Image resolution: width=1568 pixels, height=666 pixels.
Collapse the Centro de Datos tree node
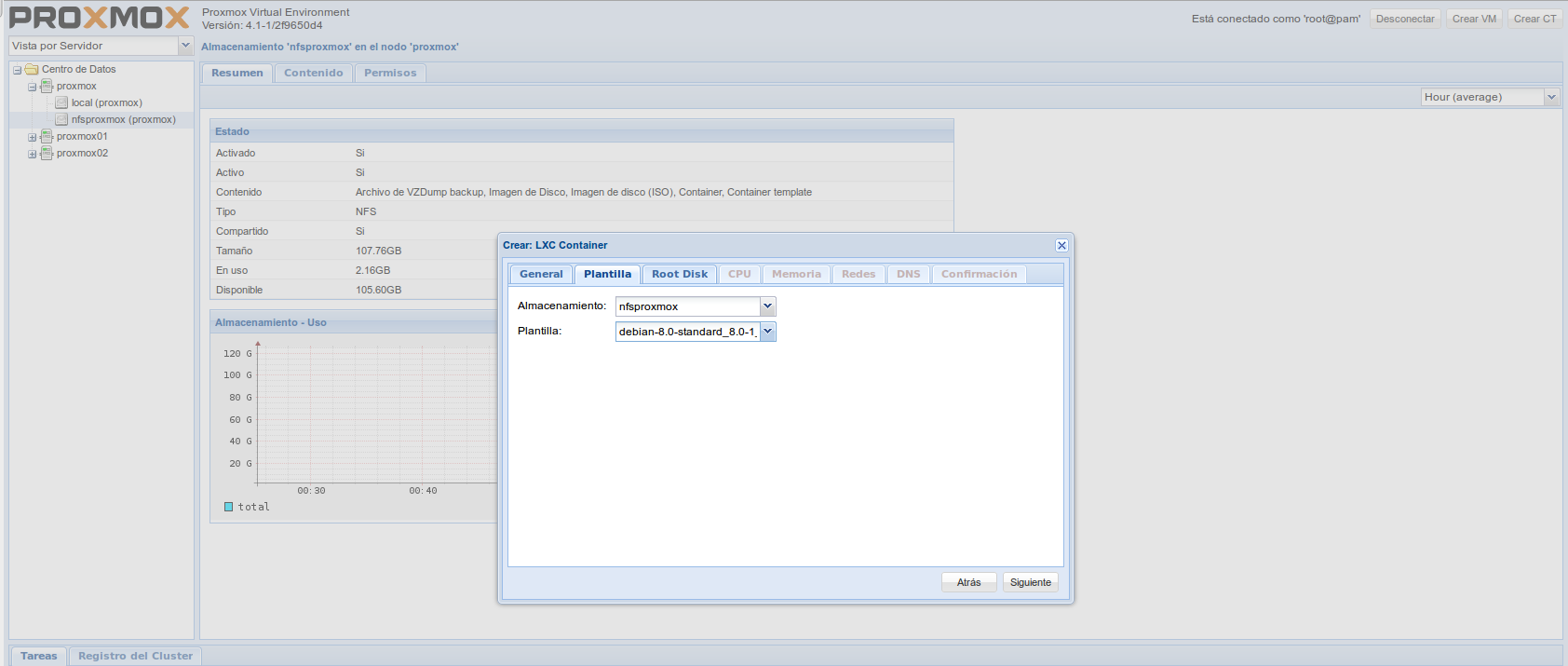pos(17,71)
